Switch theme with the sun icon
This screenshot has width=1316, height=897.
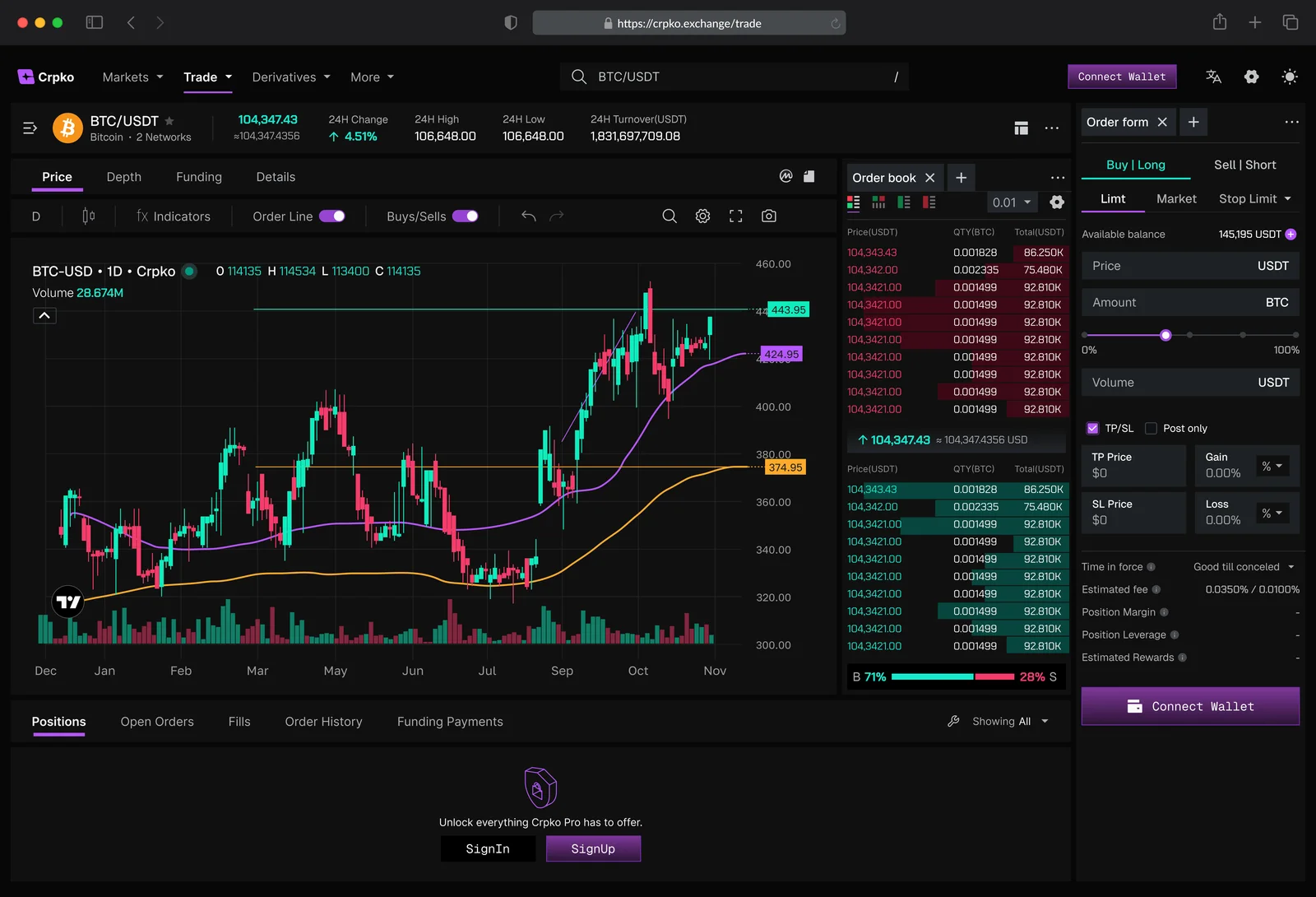(x=1290, y=77)
